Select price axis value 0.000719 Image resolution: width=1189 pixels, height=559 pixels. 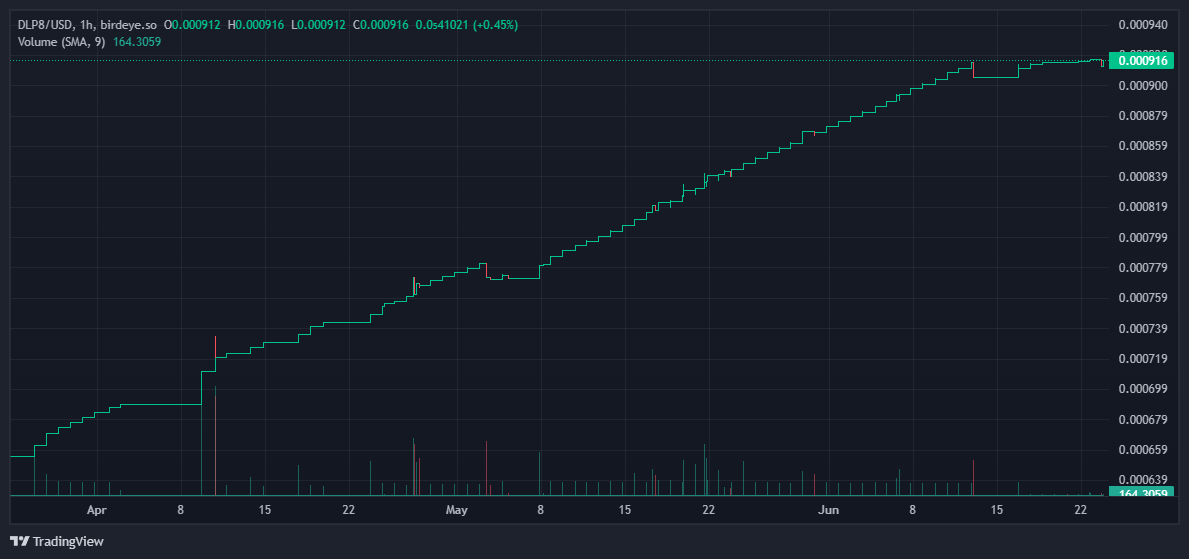point(1143,359)
